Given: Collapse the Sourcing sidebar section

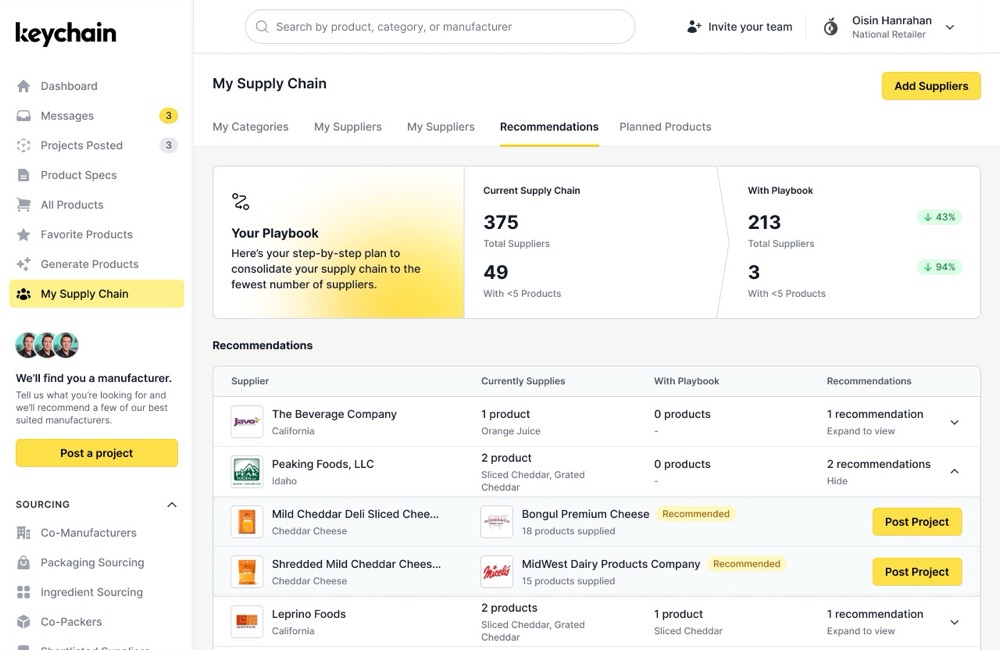Looking at the screenshot, I should click(x=171, y=505).
